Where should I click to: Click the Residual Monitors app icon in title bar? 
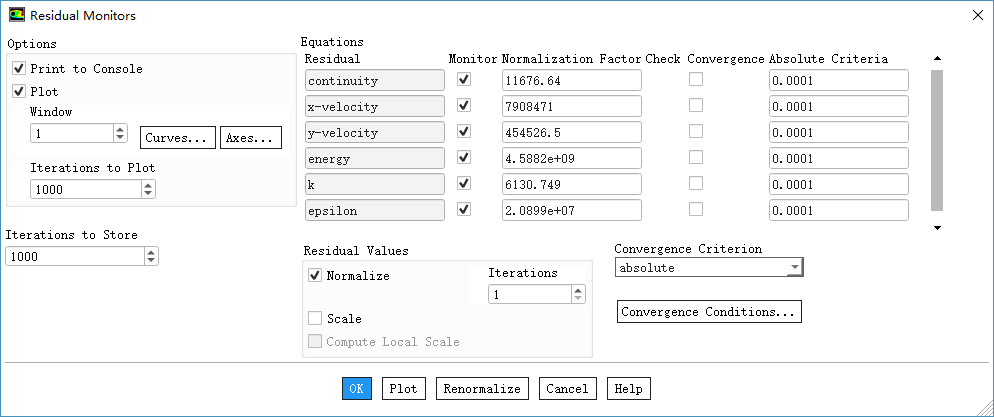click(15, 15)
